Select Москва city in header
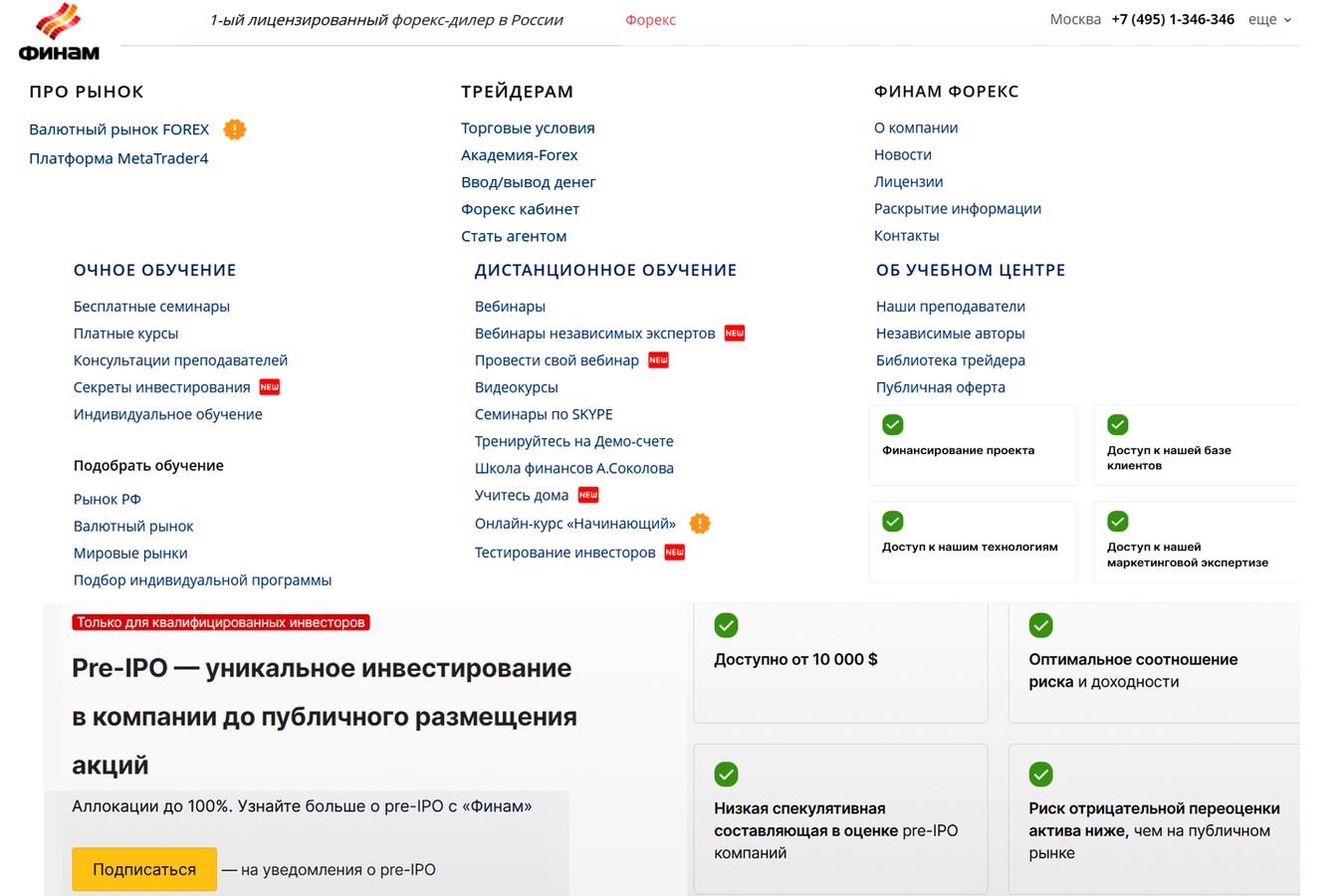The width and height of the screenshot is (1344, 896). tap(1075, 20)
